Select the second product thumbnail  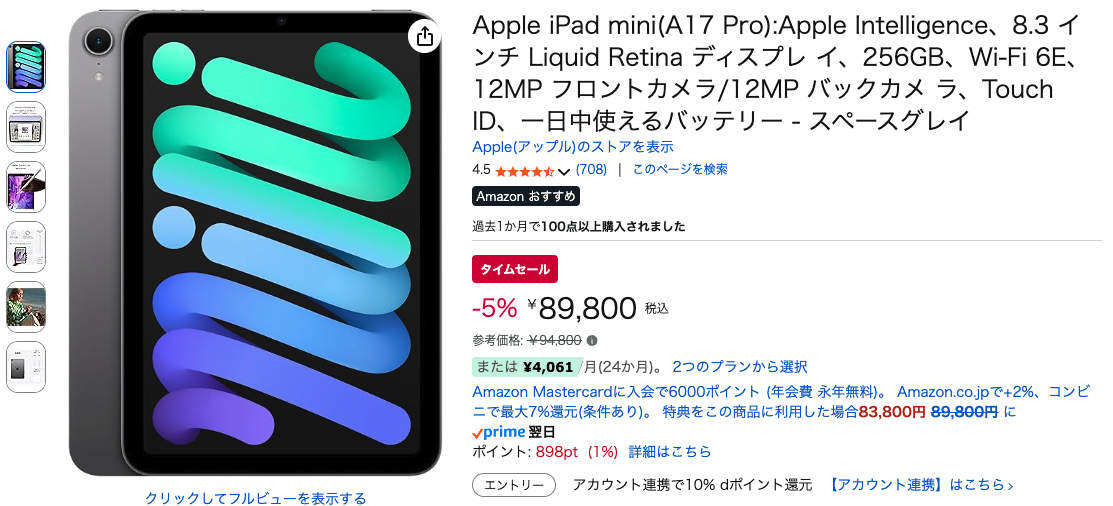point(26,127)
